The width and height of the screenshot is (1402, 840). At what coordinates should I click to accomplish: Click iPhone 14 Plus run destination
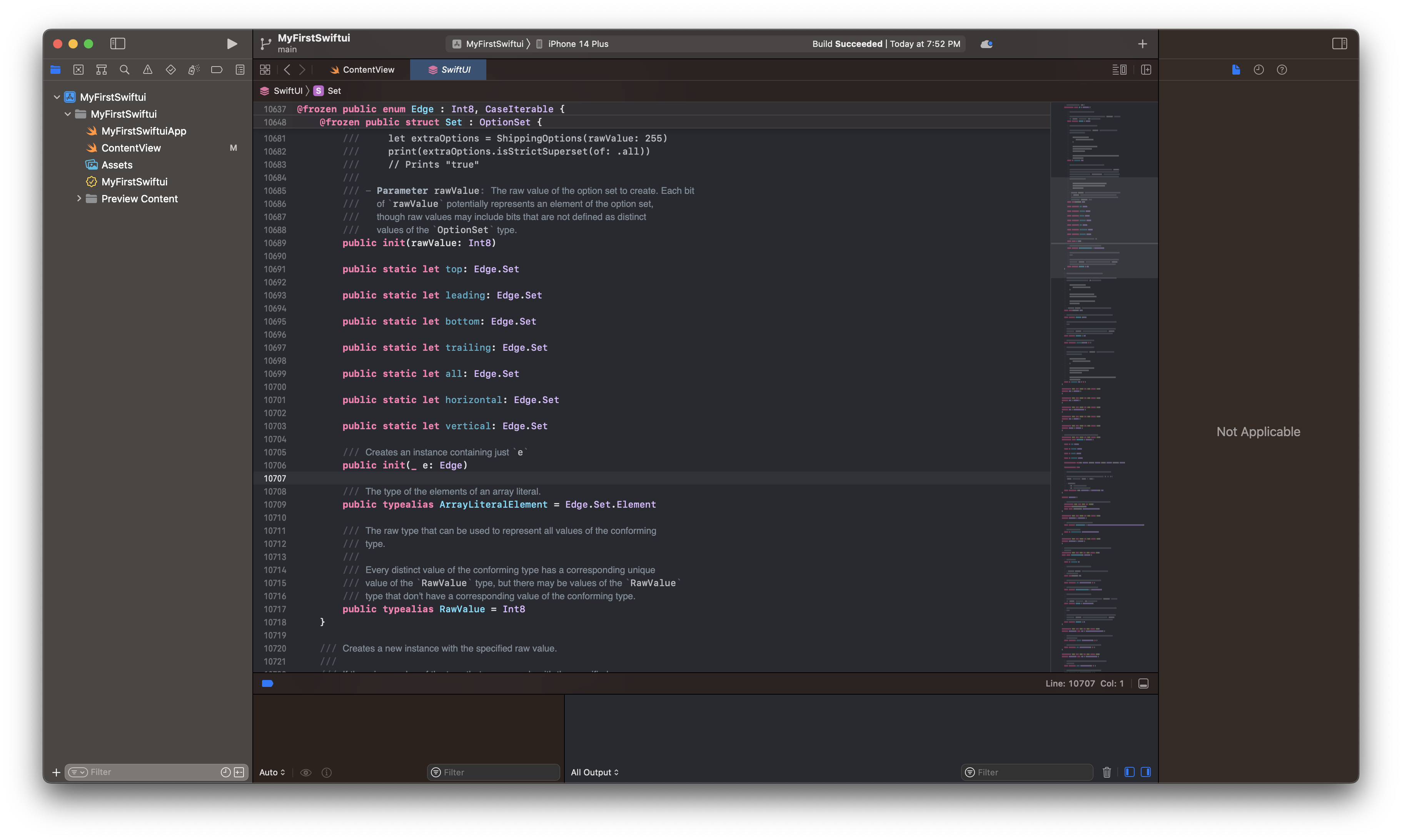pyautogui.click(x=577, y=43)
